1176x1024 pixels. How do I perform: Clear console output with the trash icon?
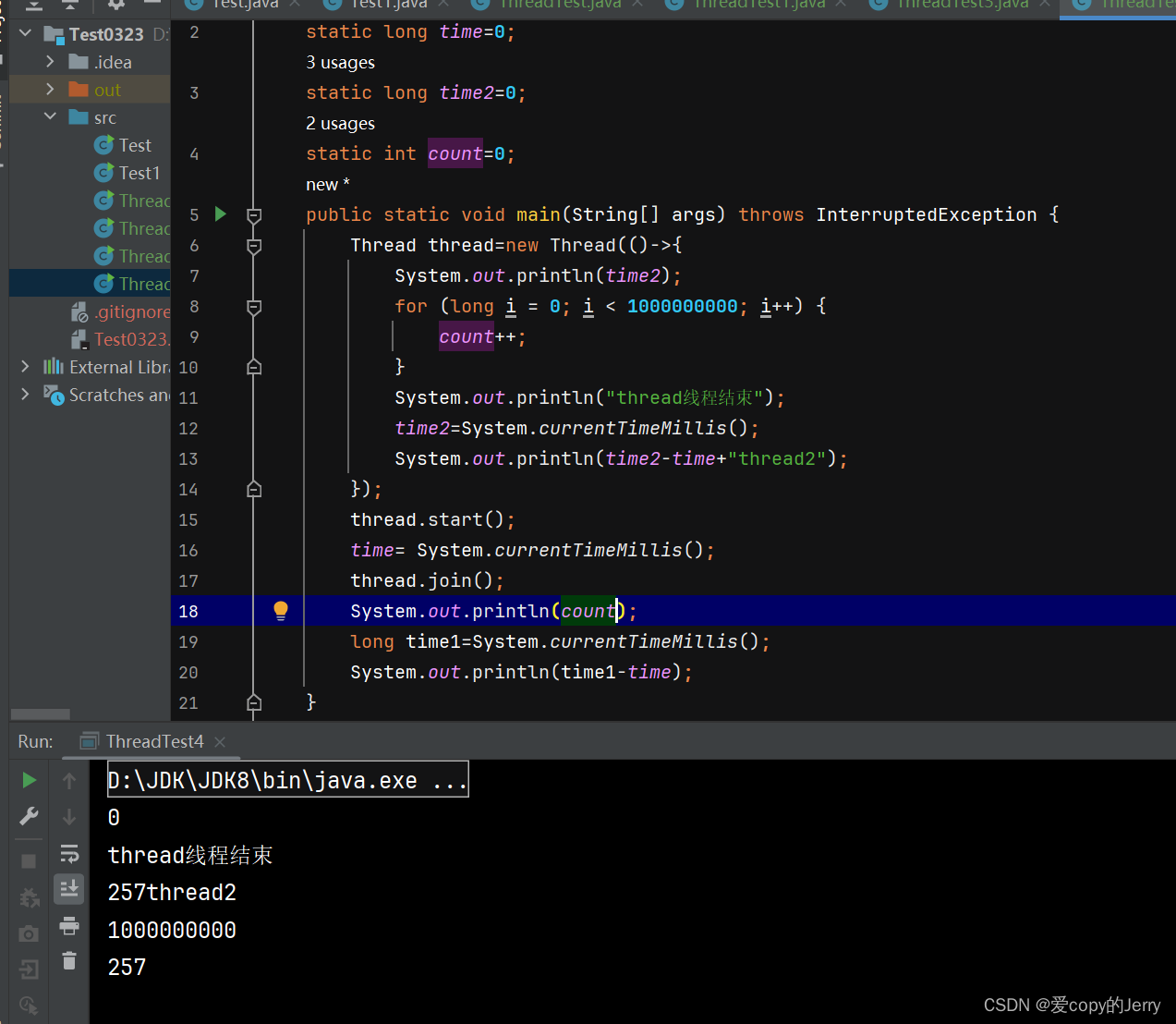pos(69,961)
